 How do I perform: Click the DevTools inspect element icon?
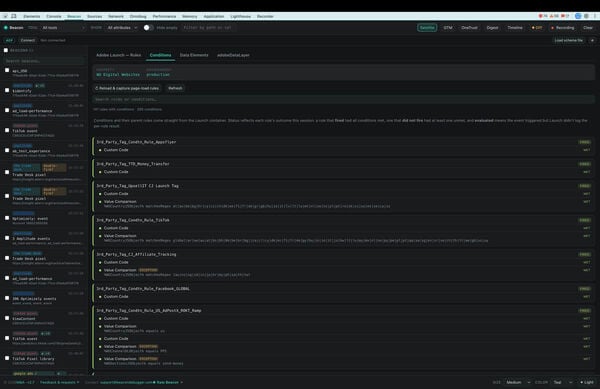click(5, 16)
